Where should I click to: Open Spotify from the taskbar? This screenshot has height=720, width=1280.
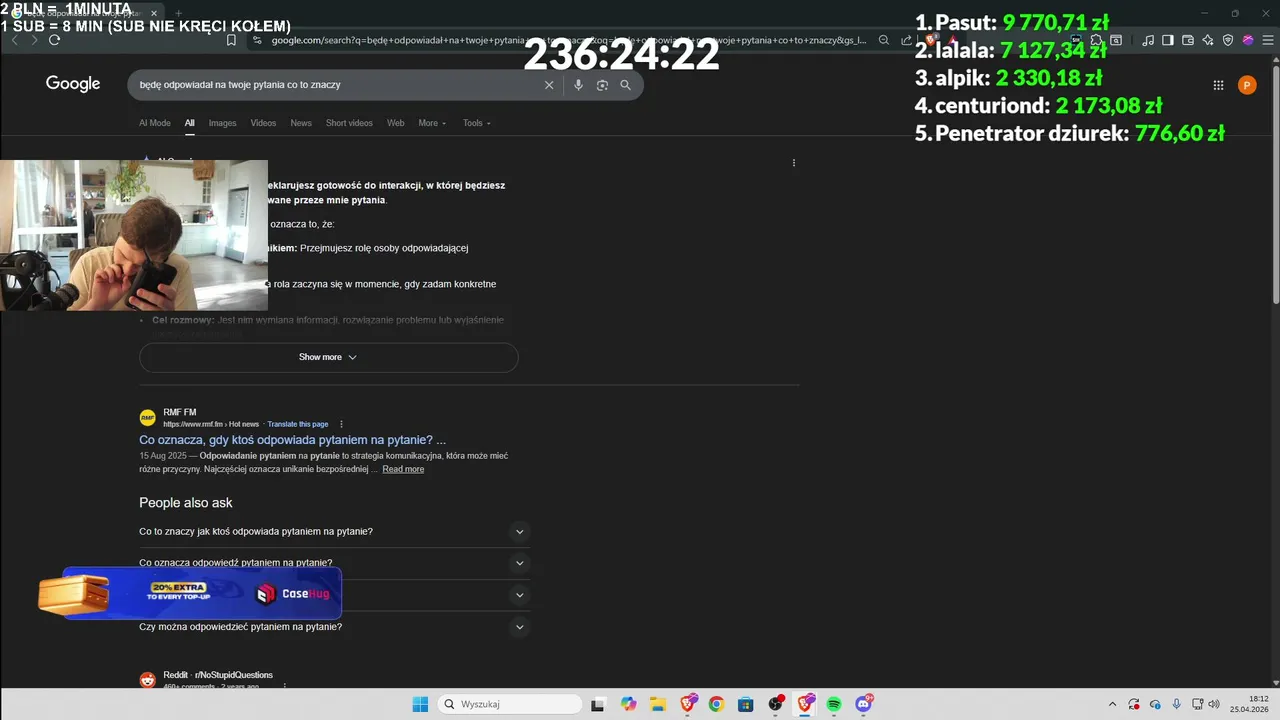834,704
